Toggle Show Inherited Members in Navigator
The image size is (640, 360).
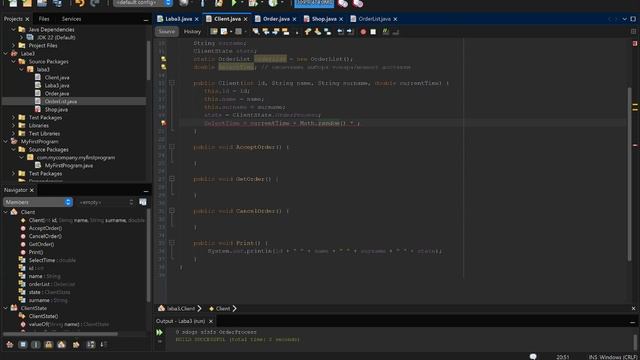10,344
